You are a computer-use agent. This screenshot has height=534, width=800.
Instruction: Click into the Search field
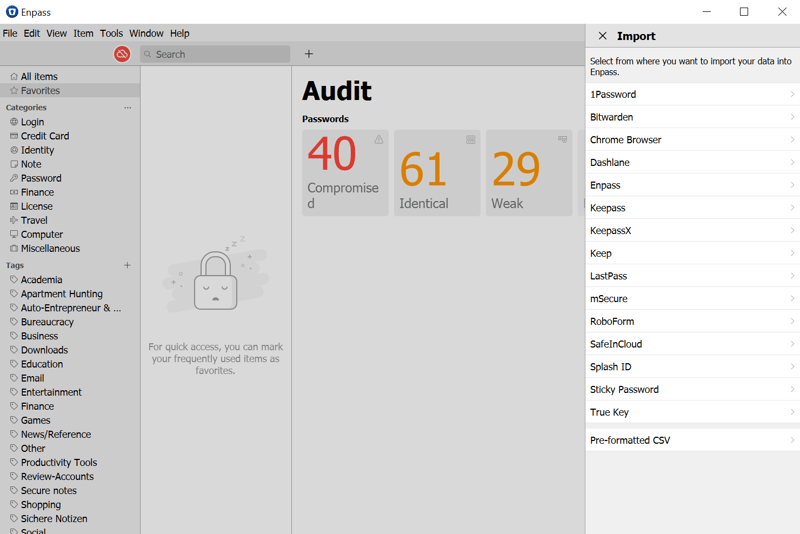pyautogui.click(x=215, y=54)
